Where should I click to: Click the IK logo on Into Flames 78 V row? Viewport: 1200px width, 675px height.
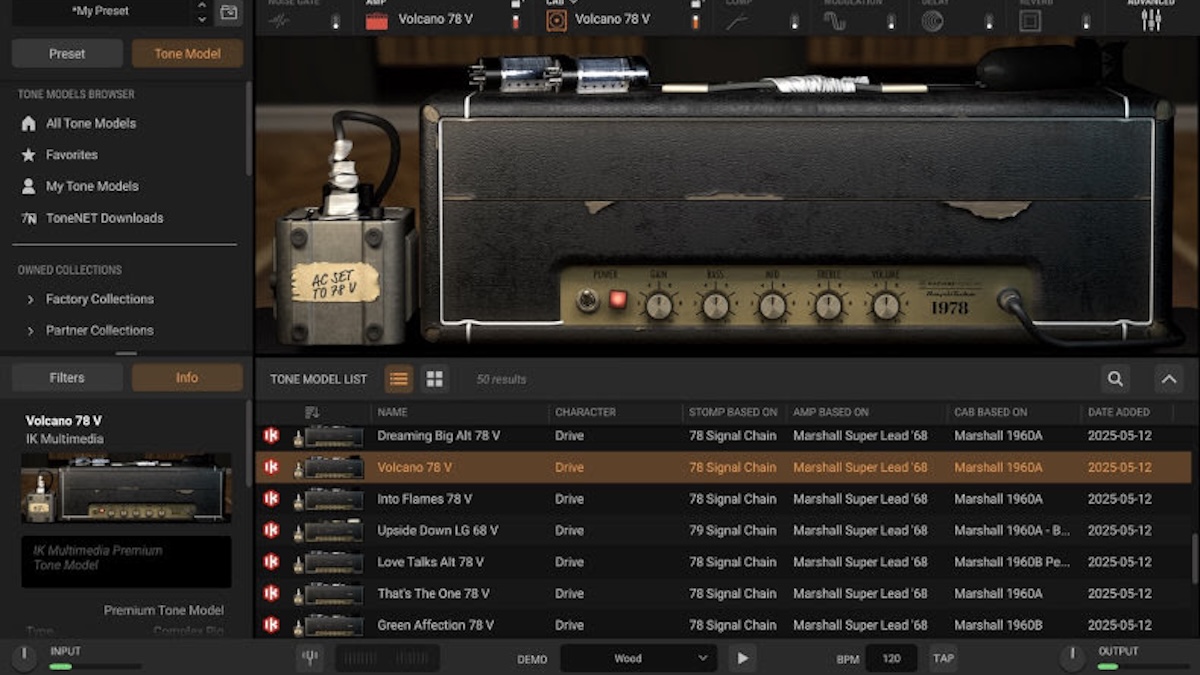click(x=271, y=499)
